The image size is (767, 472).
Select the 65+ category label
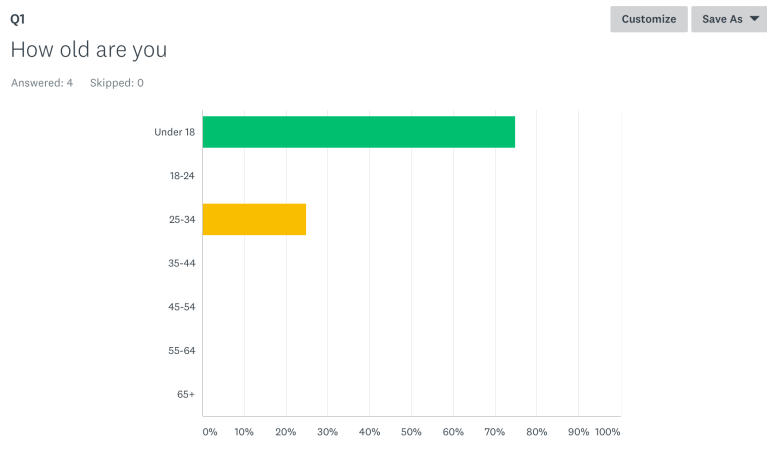186,394
